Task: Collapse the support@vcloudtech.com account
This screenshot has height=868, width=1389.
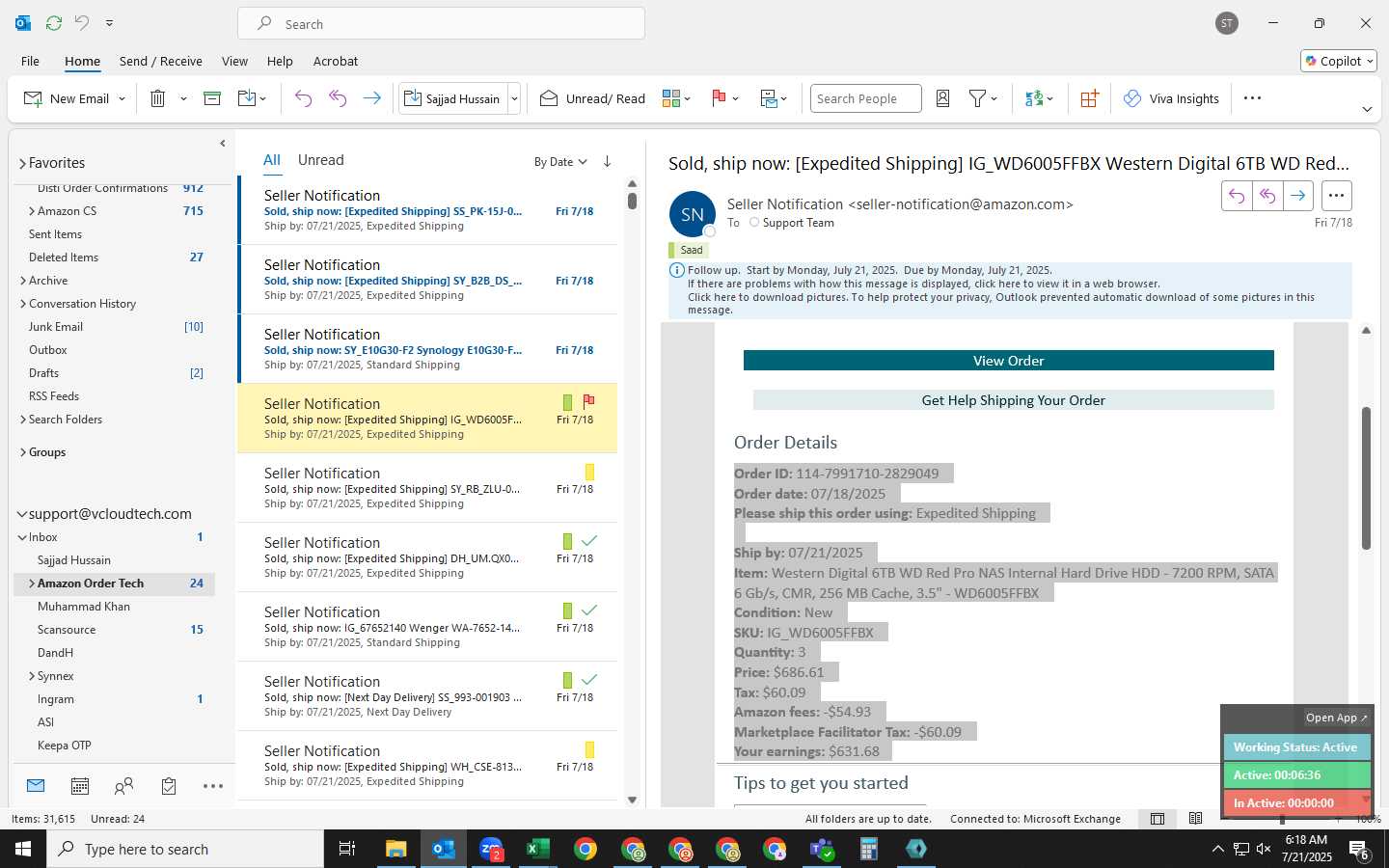Action: tap(21, 514)
